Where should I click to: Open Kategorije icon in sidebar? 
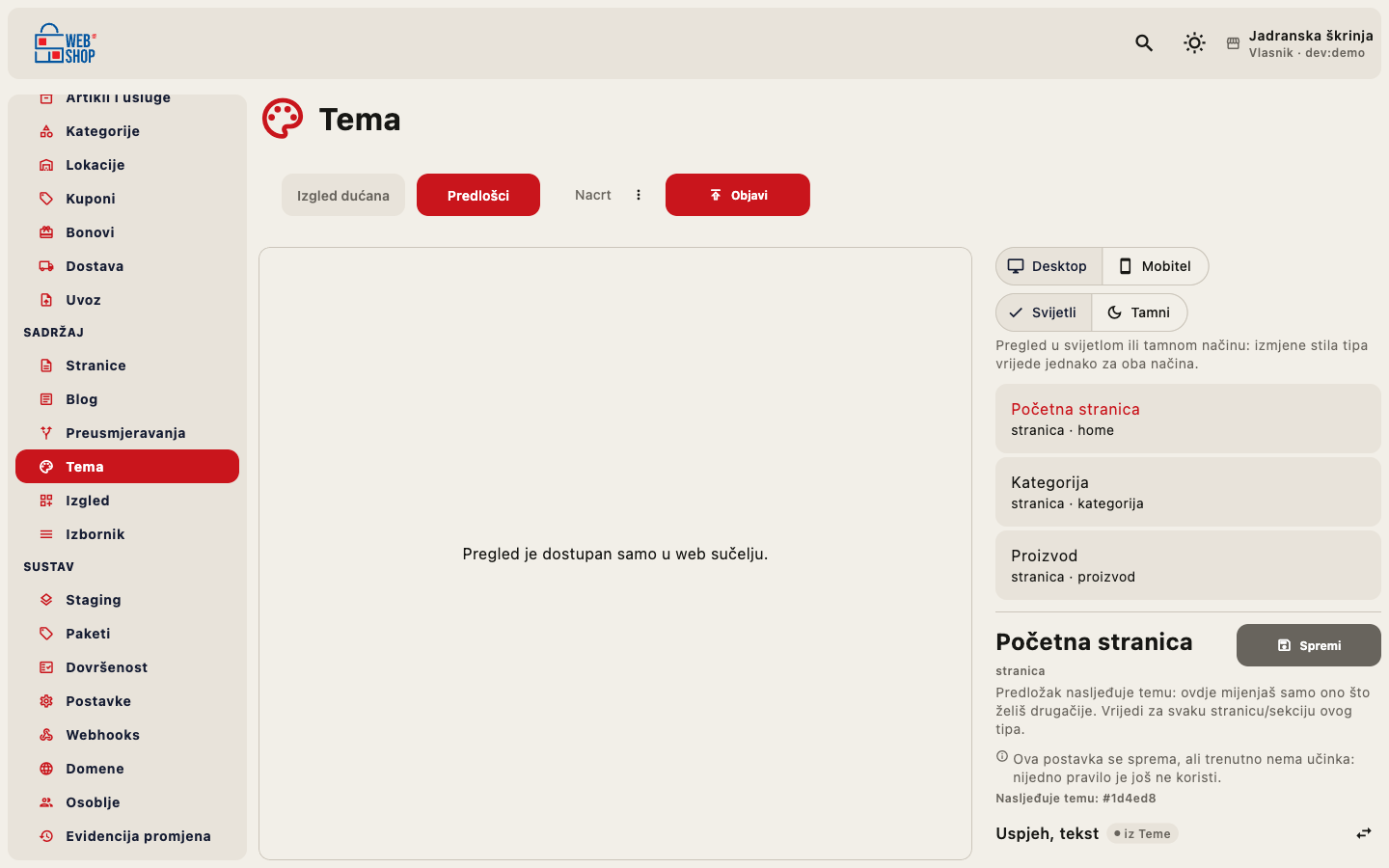click(x=46, y=131)
